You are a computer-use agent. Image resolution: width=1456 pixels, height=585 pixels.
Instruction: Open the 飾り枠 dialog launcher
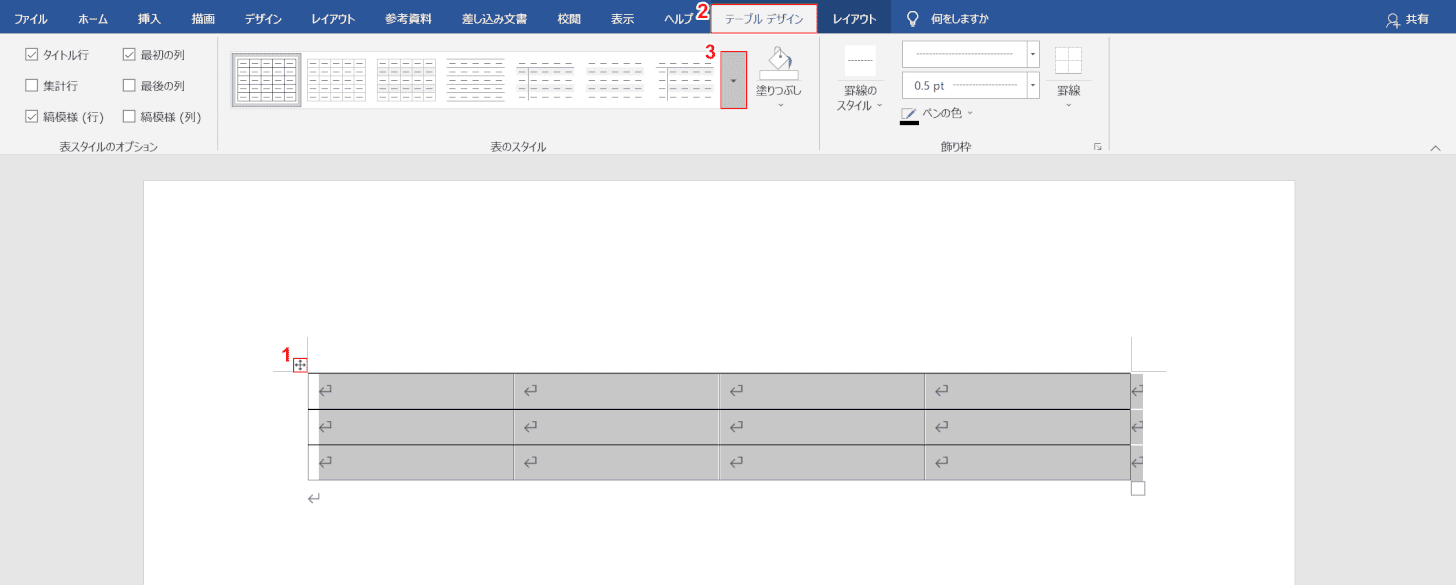(1098, 147)
